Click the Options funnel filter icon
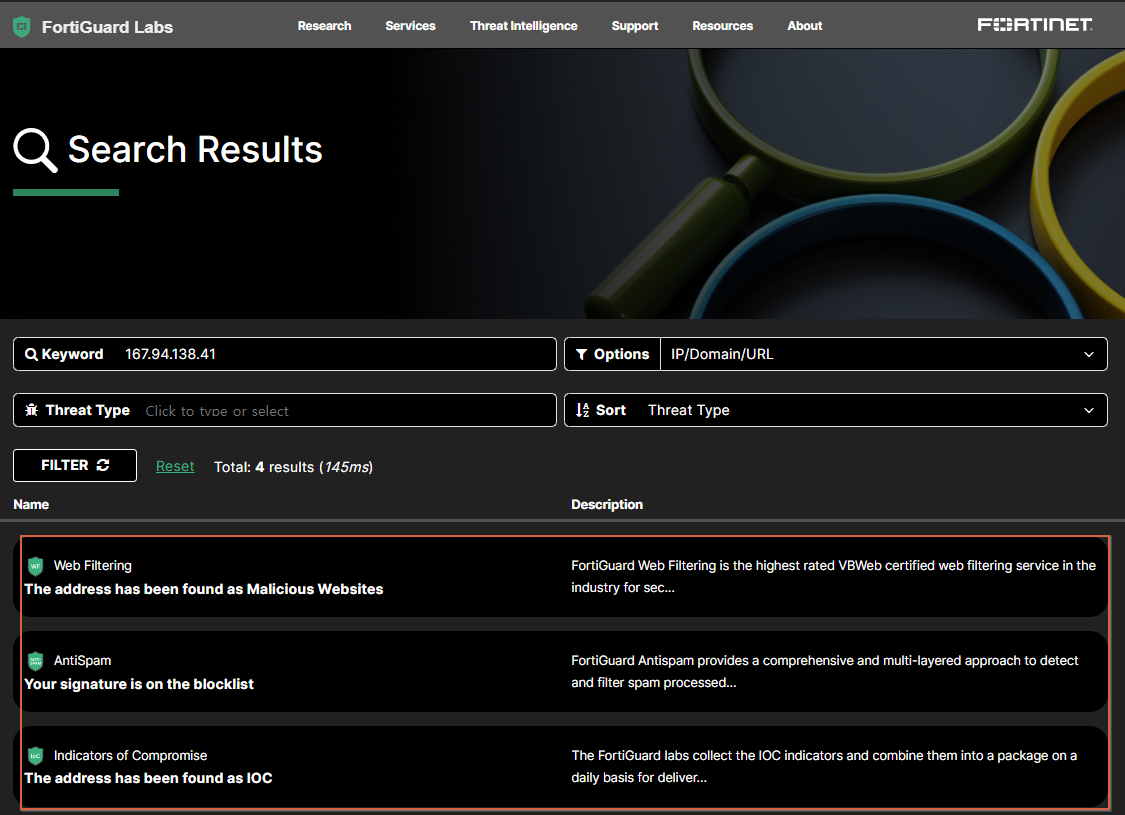Viewport: 1125px width, 815px height. pos(582,354)
